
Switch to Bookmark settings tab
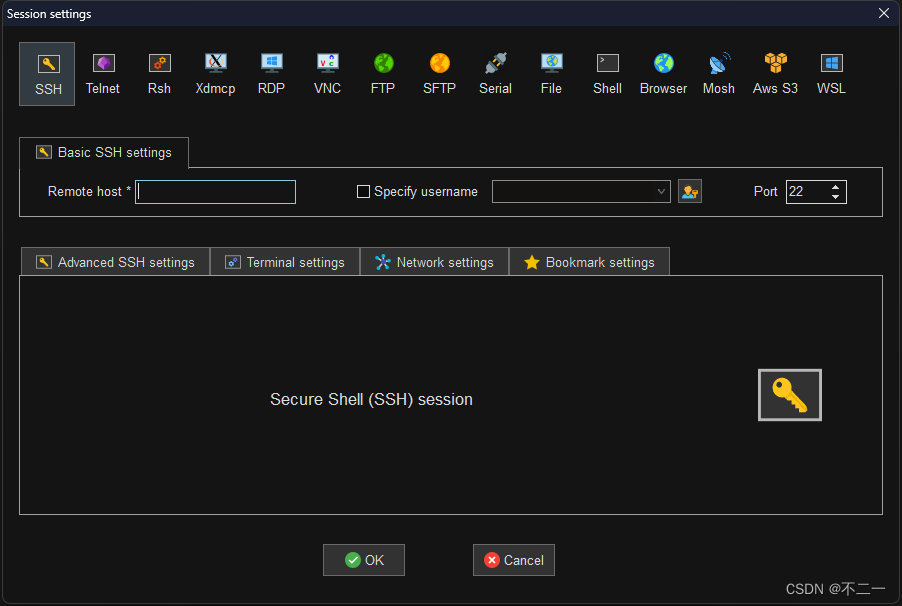589,261
